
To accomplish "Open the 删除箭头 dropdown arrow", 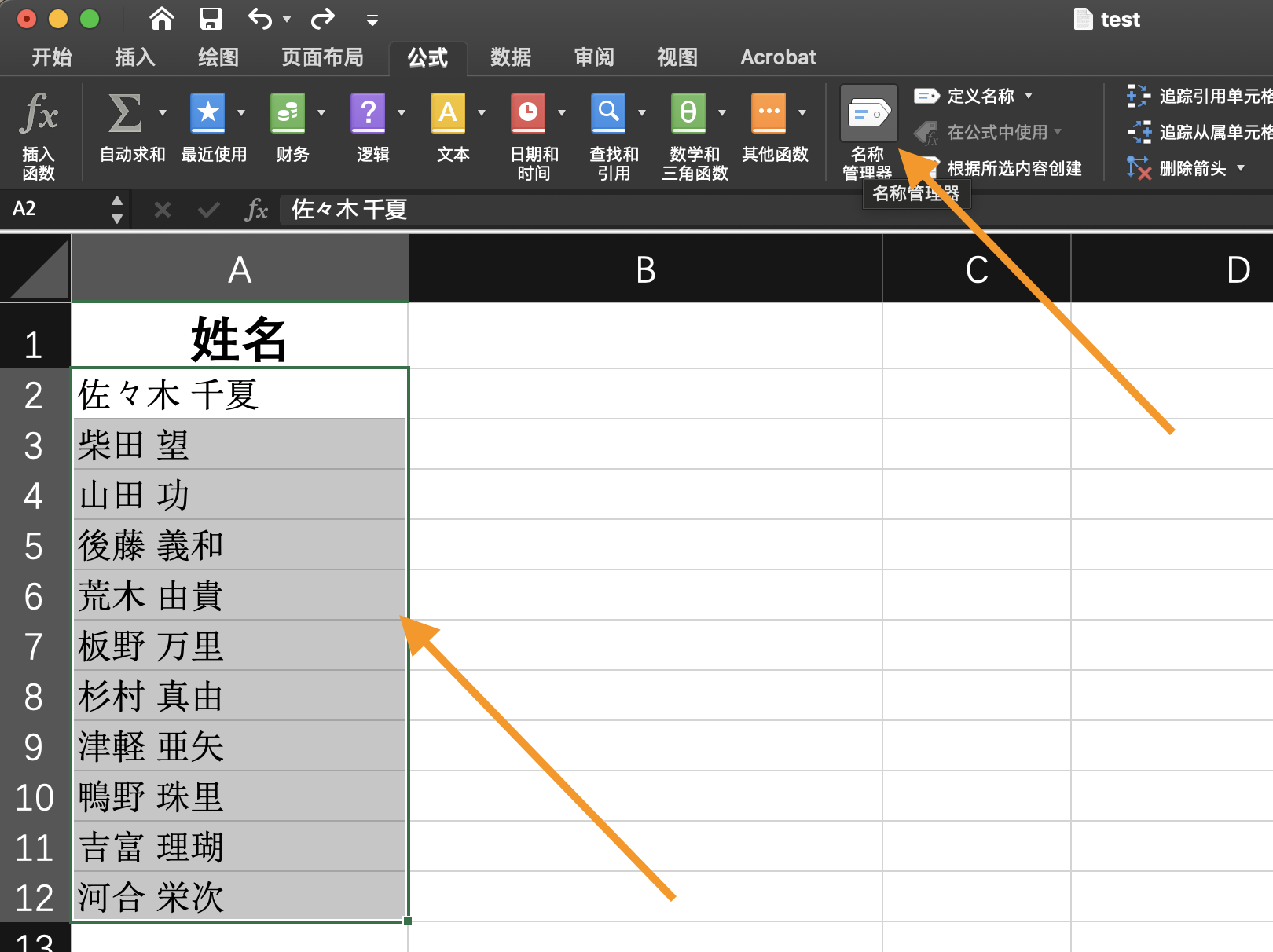I will (1242, 167).
